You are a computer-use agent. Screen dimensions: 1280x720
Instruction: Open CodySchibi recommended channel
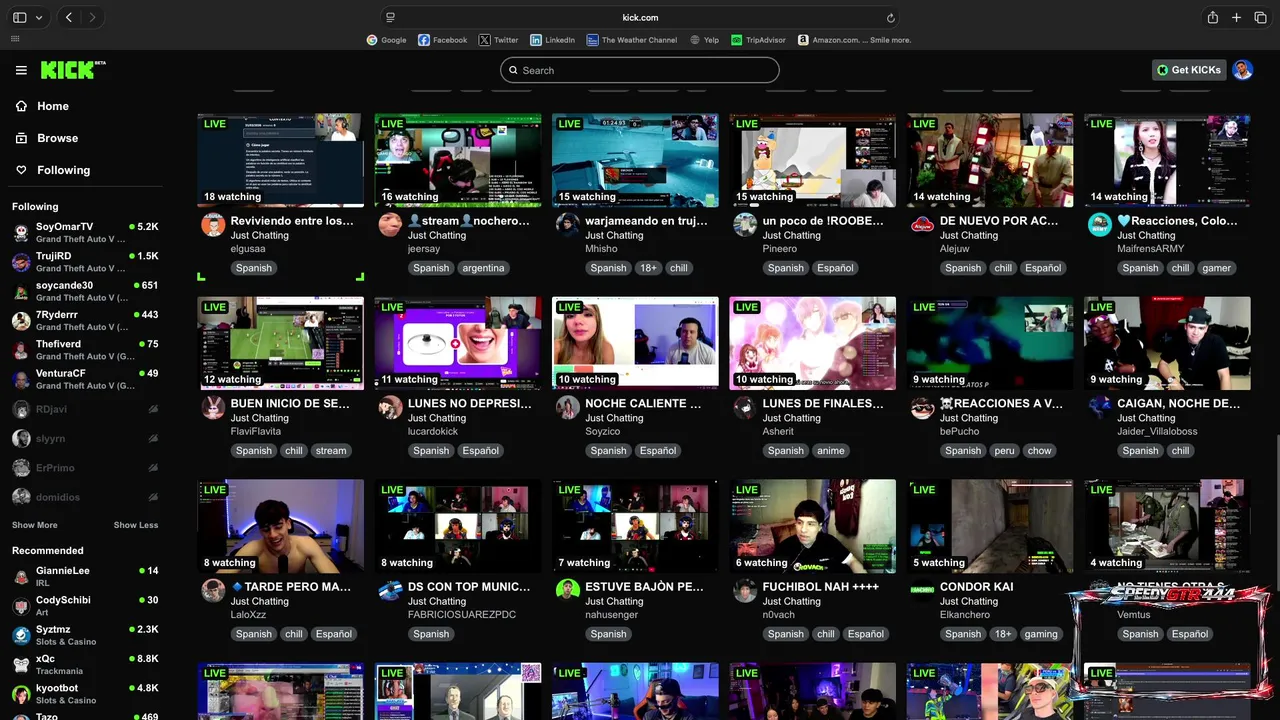(x=85, y=606)
